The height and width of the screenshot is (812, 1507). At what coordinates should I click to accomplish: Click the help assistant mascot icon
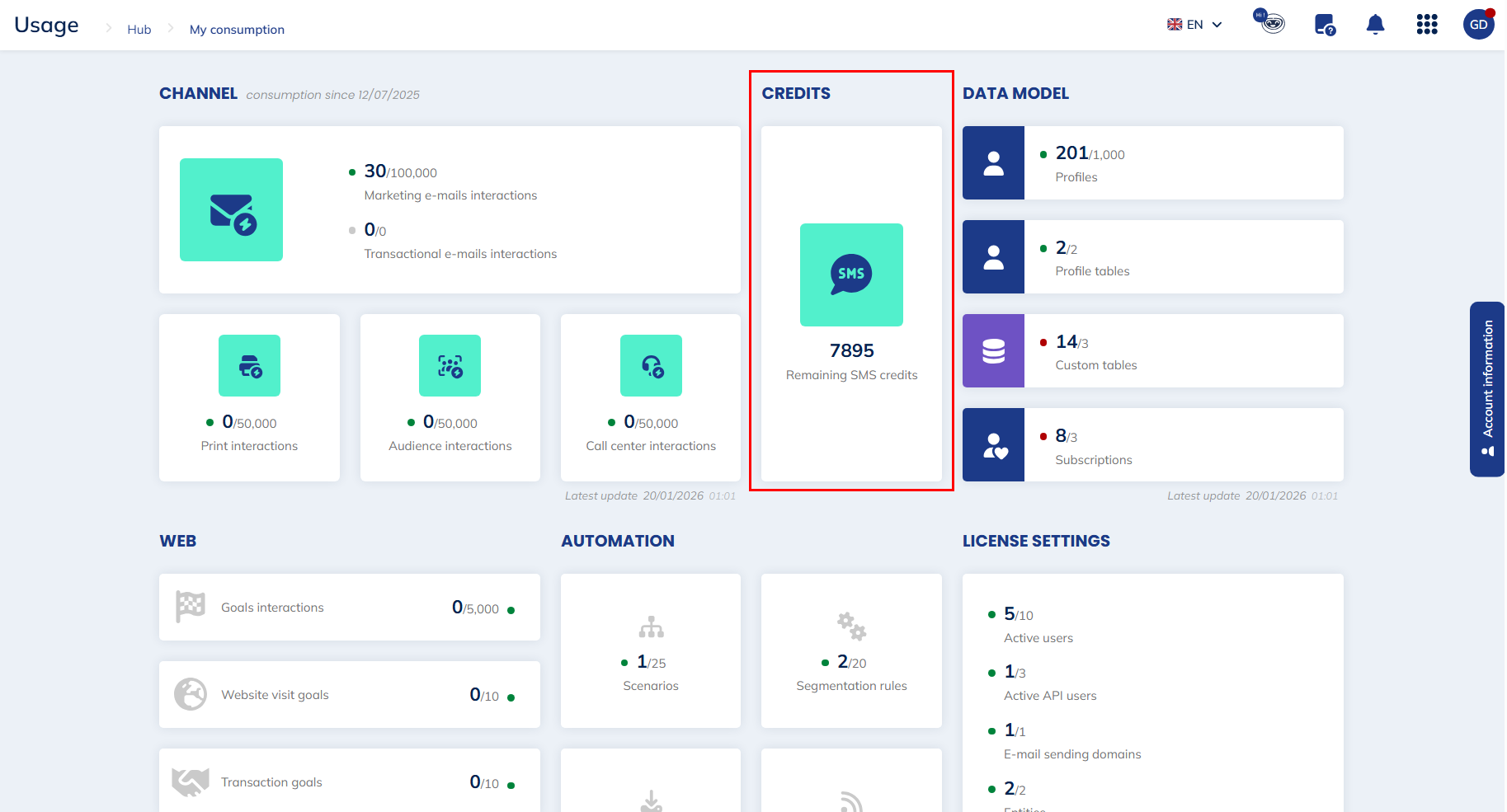click(1271, 21)
